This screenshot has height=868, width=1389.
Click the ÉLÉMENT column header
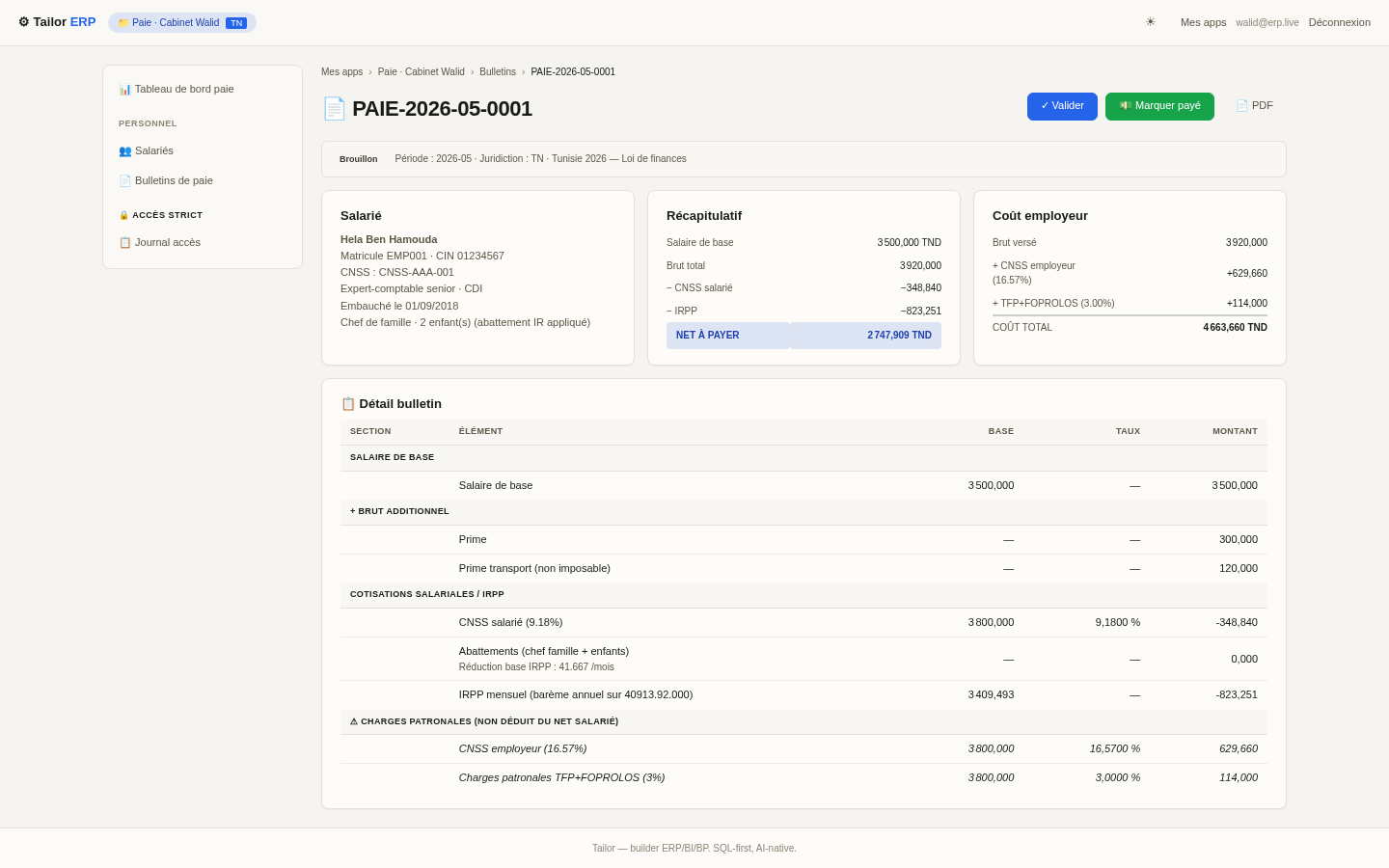click(480, 431)
